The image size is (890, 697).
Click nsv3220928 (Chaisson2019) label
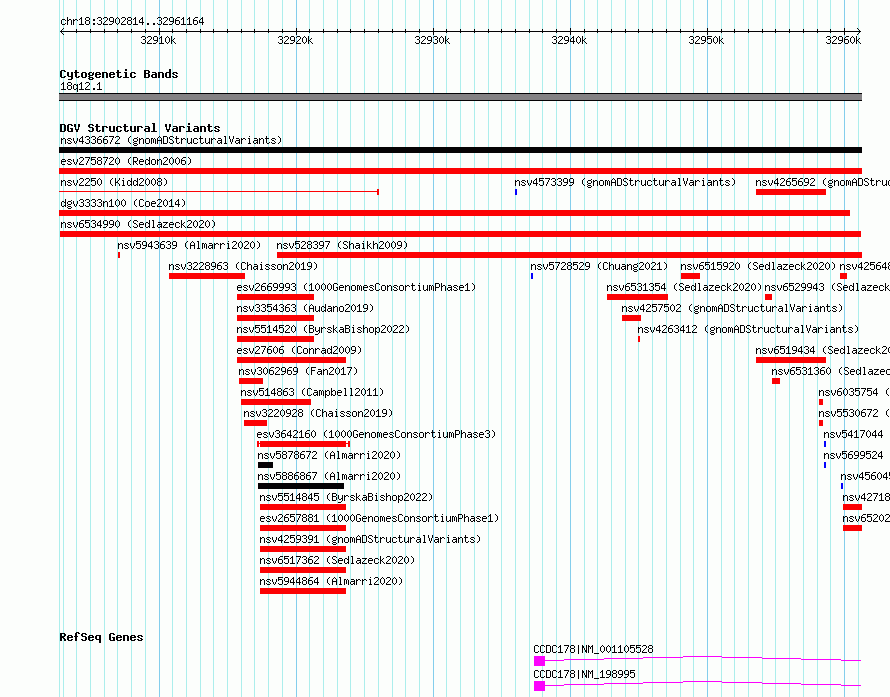(x=318, y=413)
